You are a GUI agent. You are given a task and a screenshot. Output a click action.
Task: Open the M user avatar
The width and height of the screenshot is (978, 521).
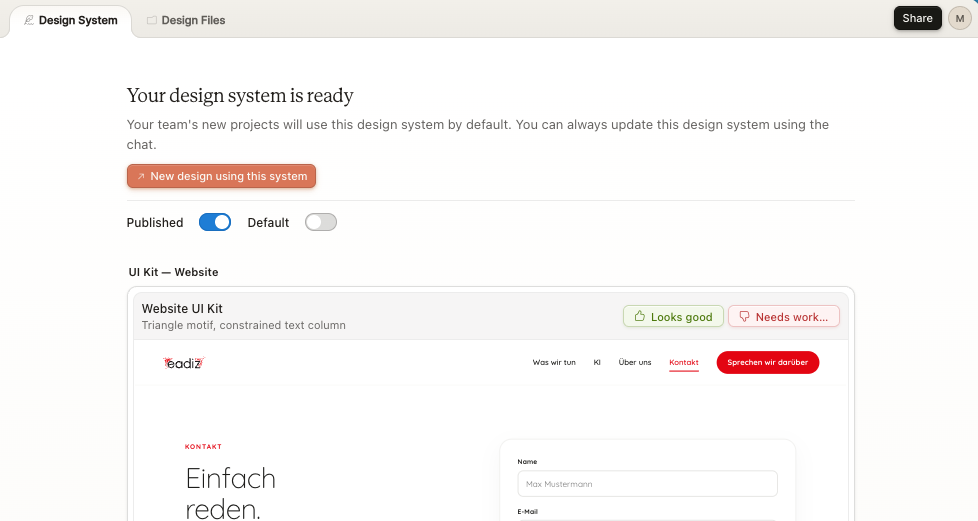tap(958, 19)
